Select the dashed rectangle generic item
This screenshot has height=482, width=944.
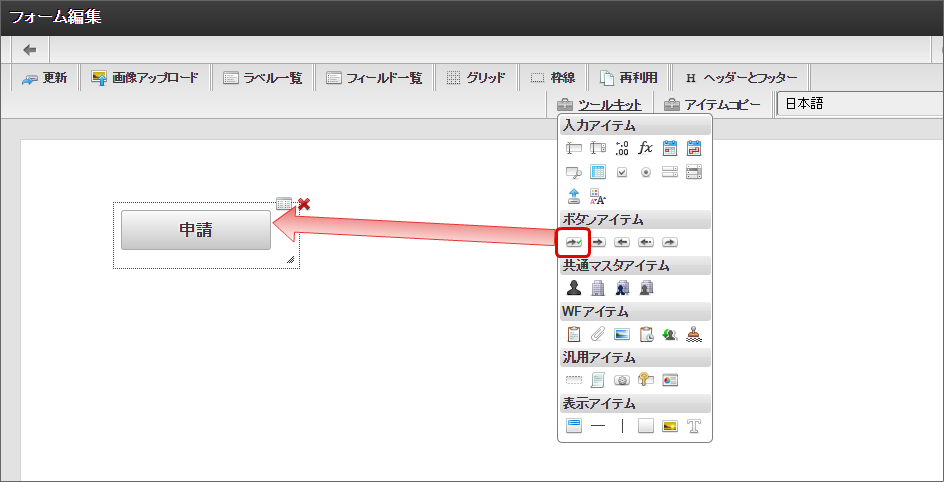coord(574,380)
